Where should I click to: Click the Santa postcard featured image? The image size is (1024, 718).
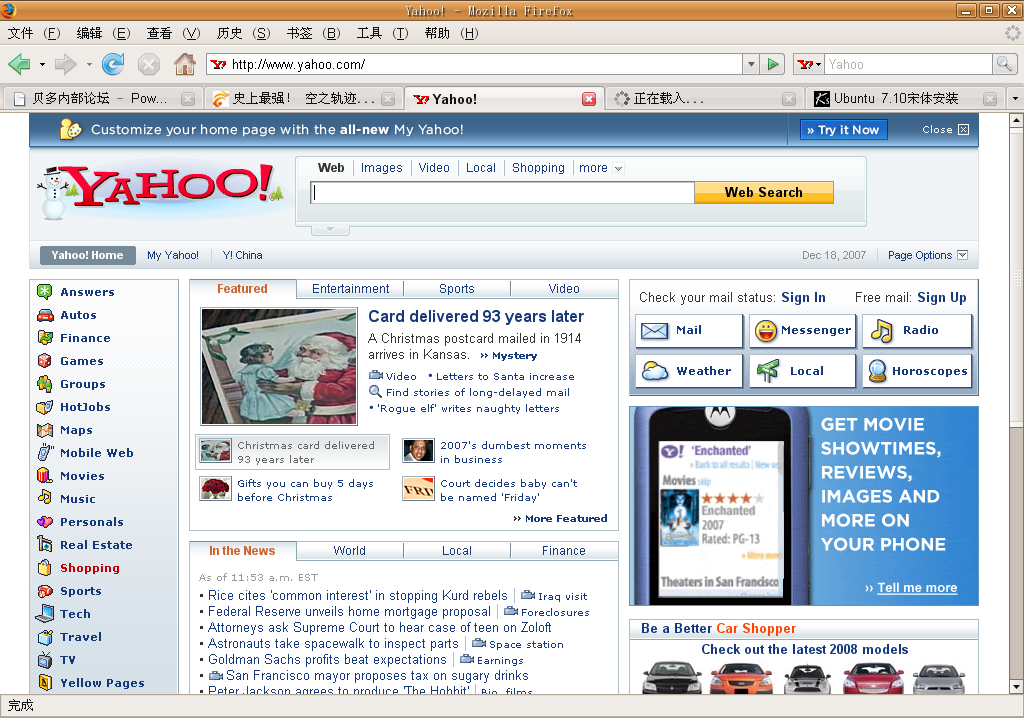click(280, 367)
